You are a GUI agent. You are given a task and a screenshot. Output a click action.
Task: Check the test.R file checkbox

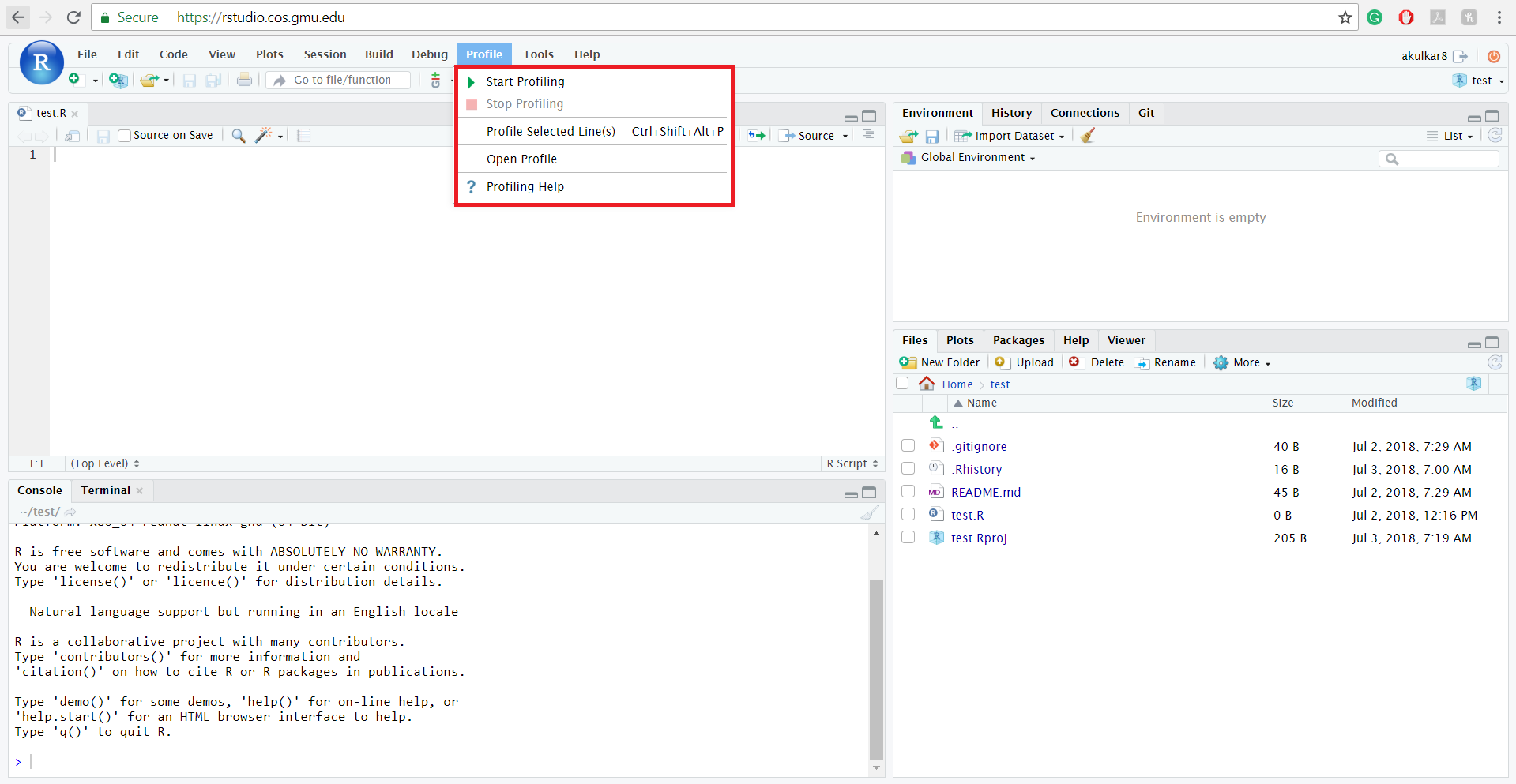click(908, 515)
